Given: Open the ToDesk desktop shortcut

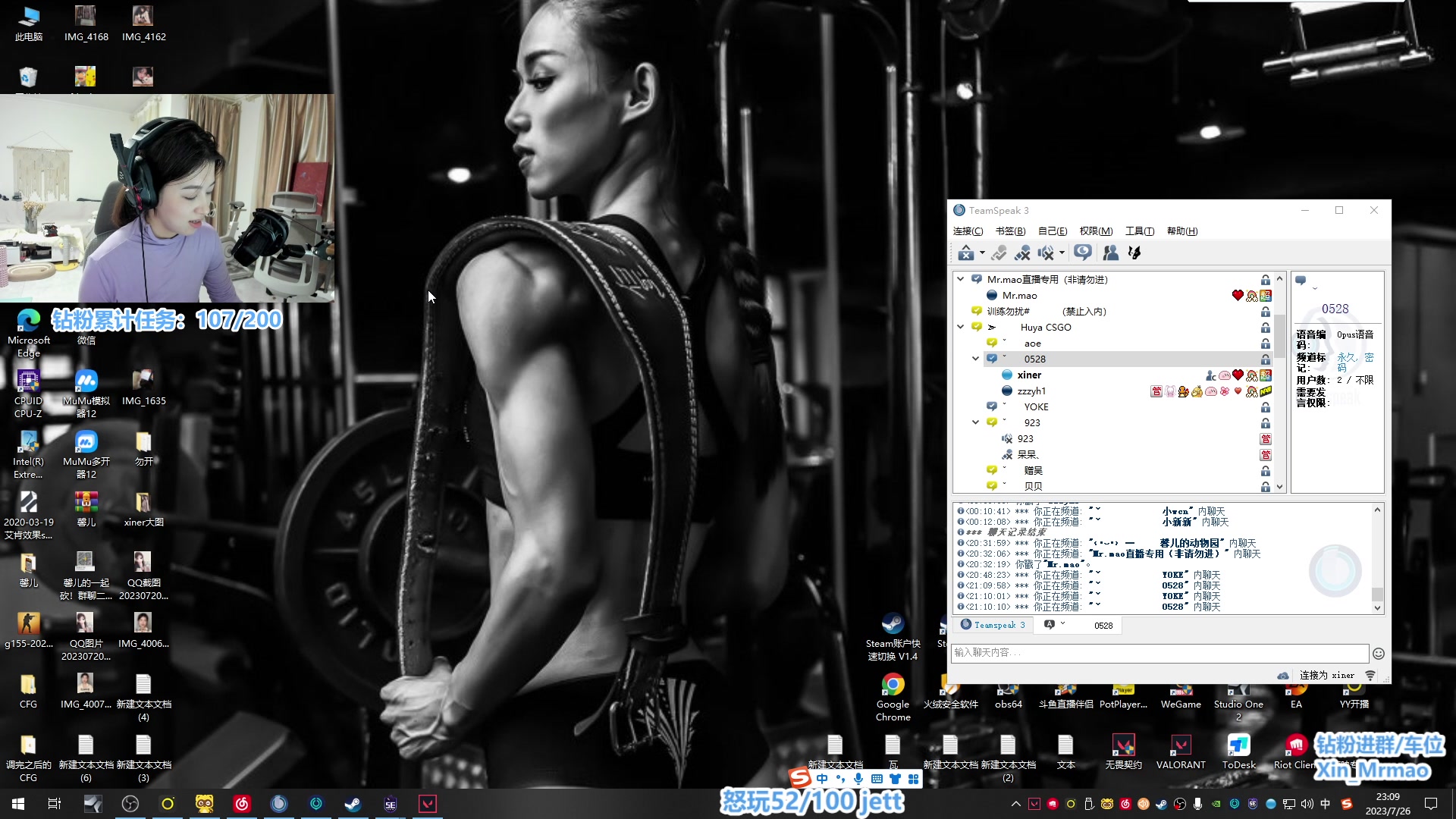Looking at the screenshot, I should tap(1238, 752).
